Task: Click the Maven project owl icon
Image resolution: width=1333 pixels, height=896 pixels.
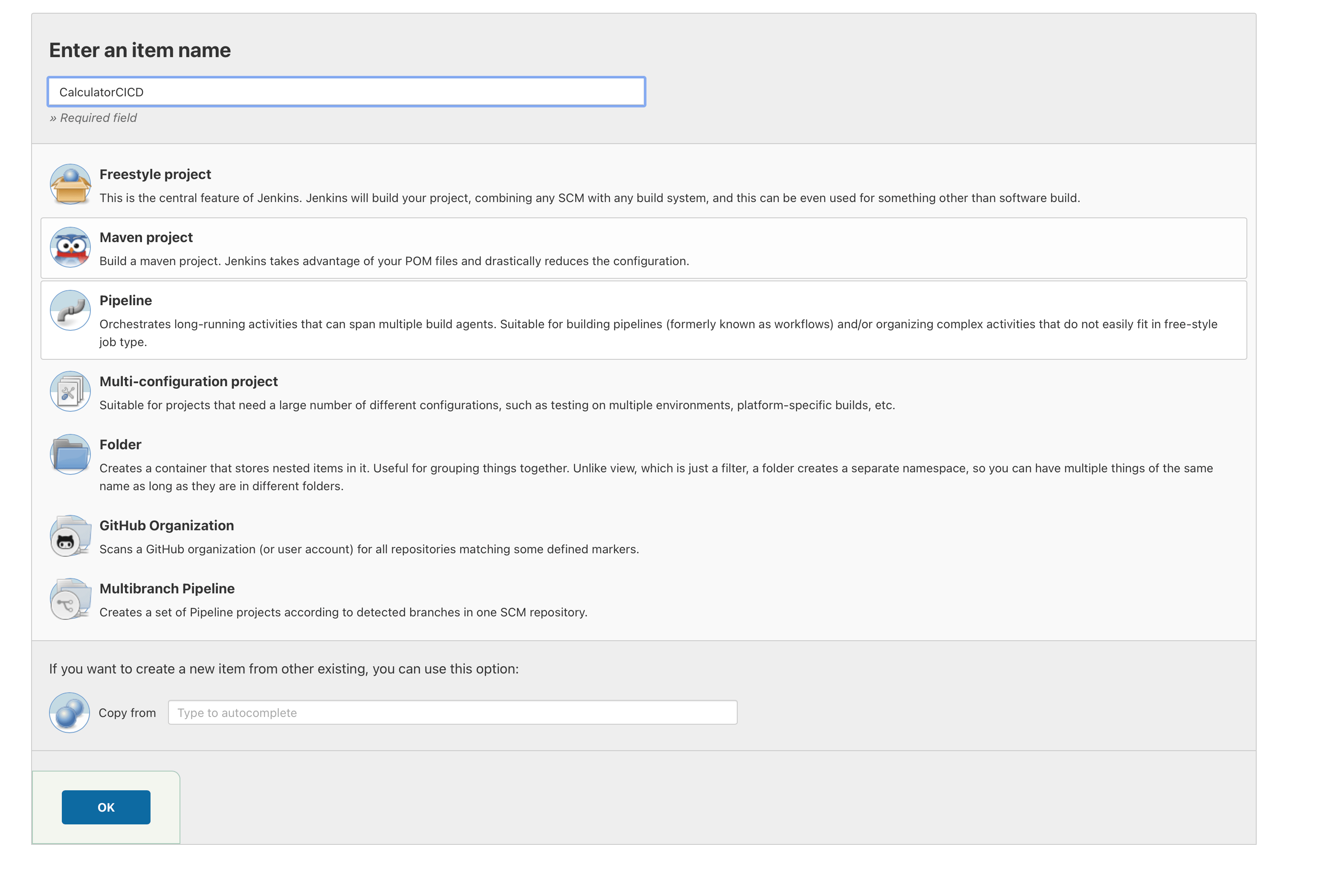Action: (x=70, y=247)
